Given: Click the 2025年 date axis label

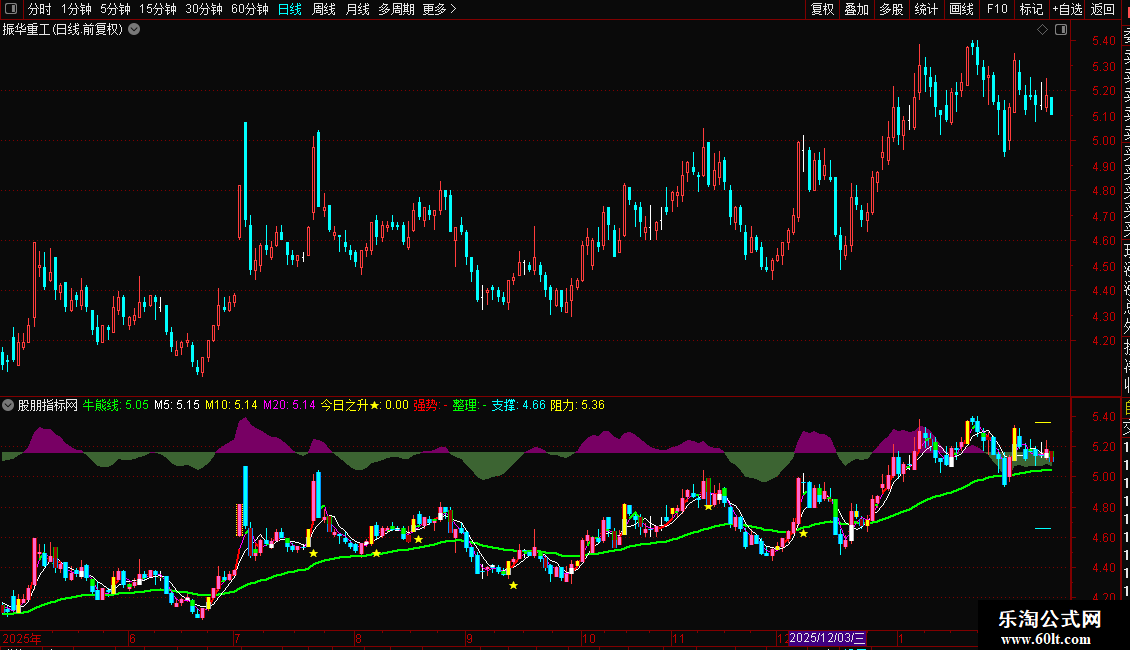Looking at the screenshot, I should [x=22, y=638].
